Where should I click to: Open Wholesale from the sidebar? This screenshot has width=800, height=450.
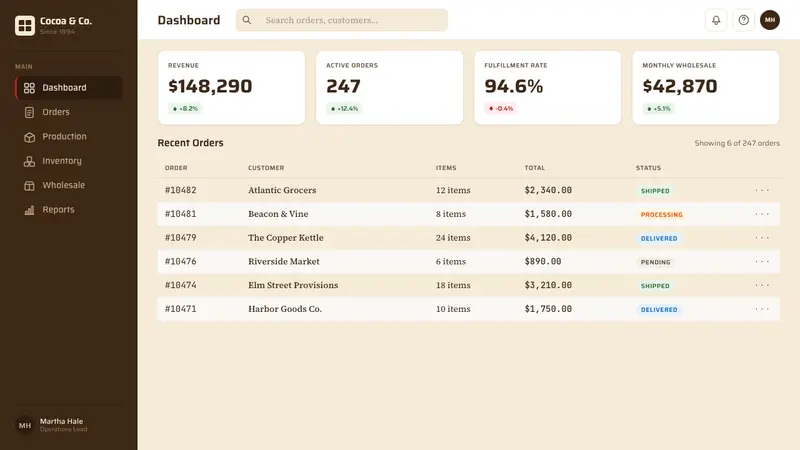68,185
